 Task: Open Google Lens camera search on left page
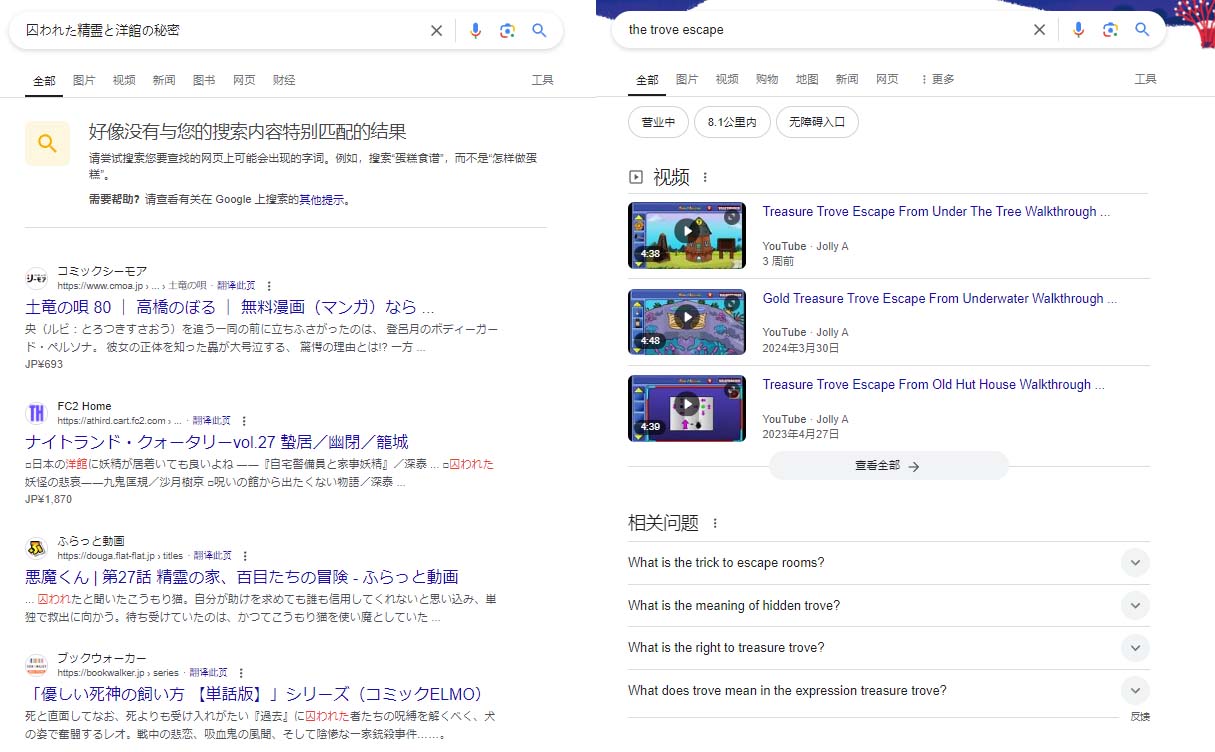pyautogui.click(x=508, y=30)
